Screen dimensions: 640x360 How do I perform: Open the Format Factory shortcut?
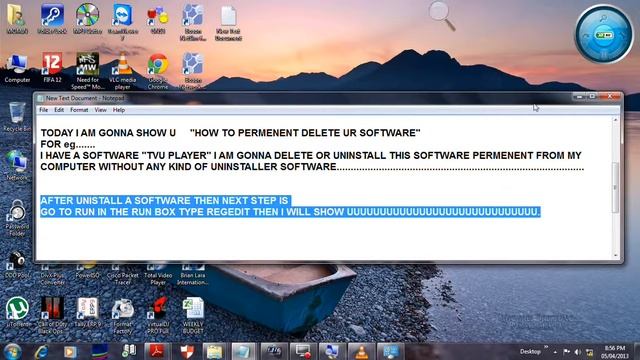122,316
